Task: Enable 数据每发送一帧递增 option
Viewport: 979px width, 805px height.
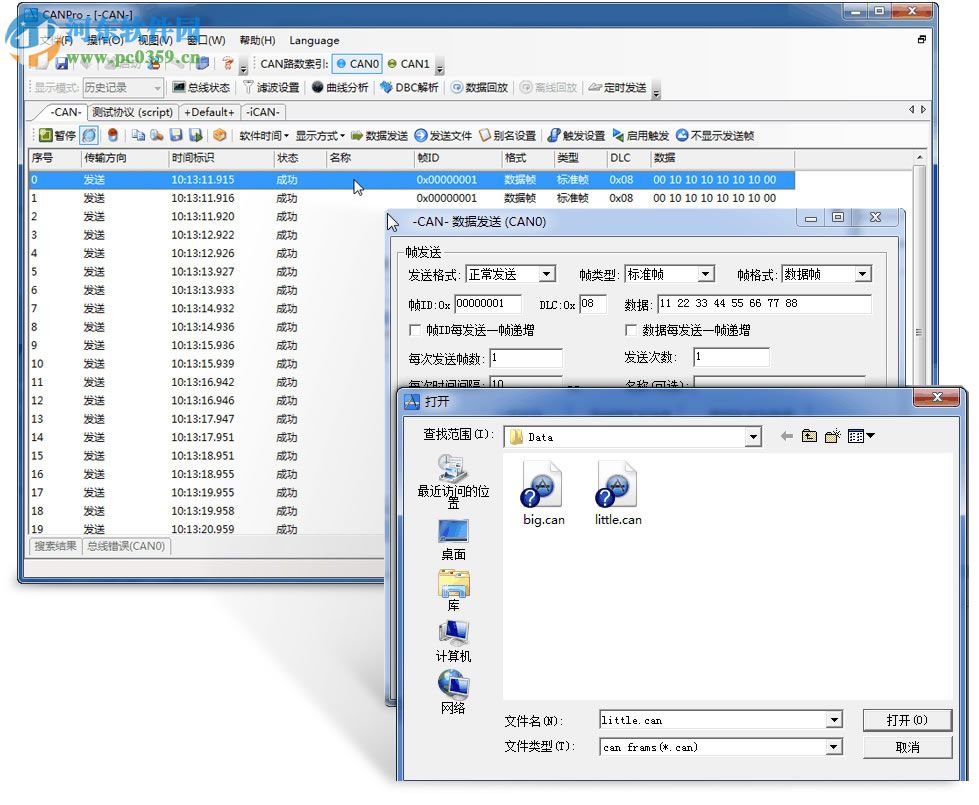Action: point(629,330)
